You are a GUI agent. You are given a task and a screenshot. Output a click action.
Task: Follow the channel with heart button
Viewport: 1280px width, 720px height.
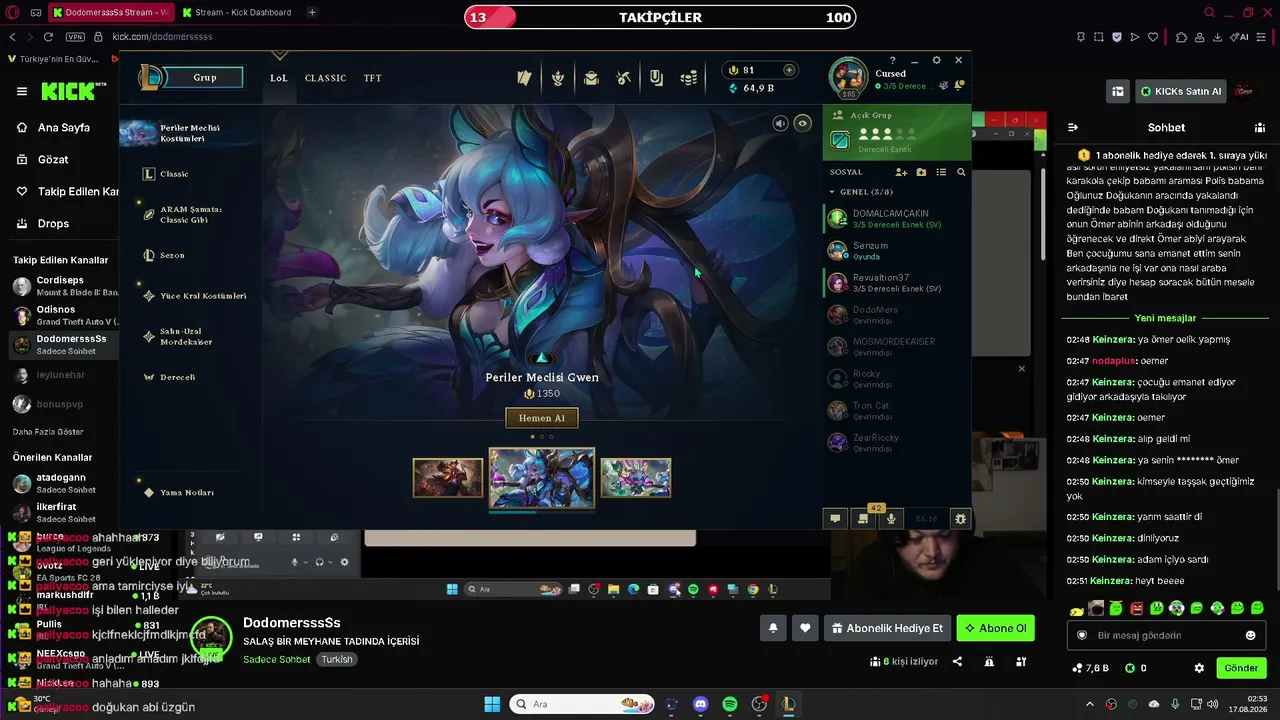pos(805,628)
